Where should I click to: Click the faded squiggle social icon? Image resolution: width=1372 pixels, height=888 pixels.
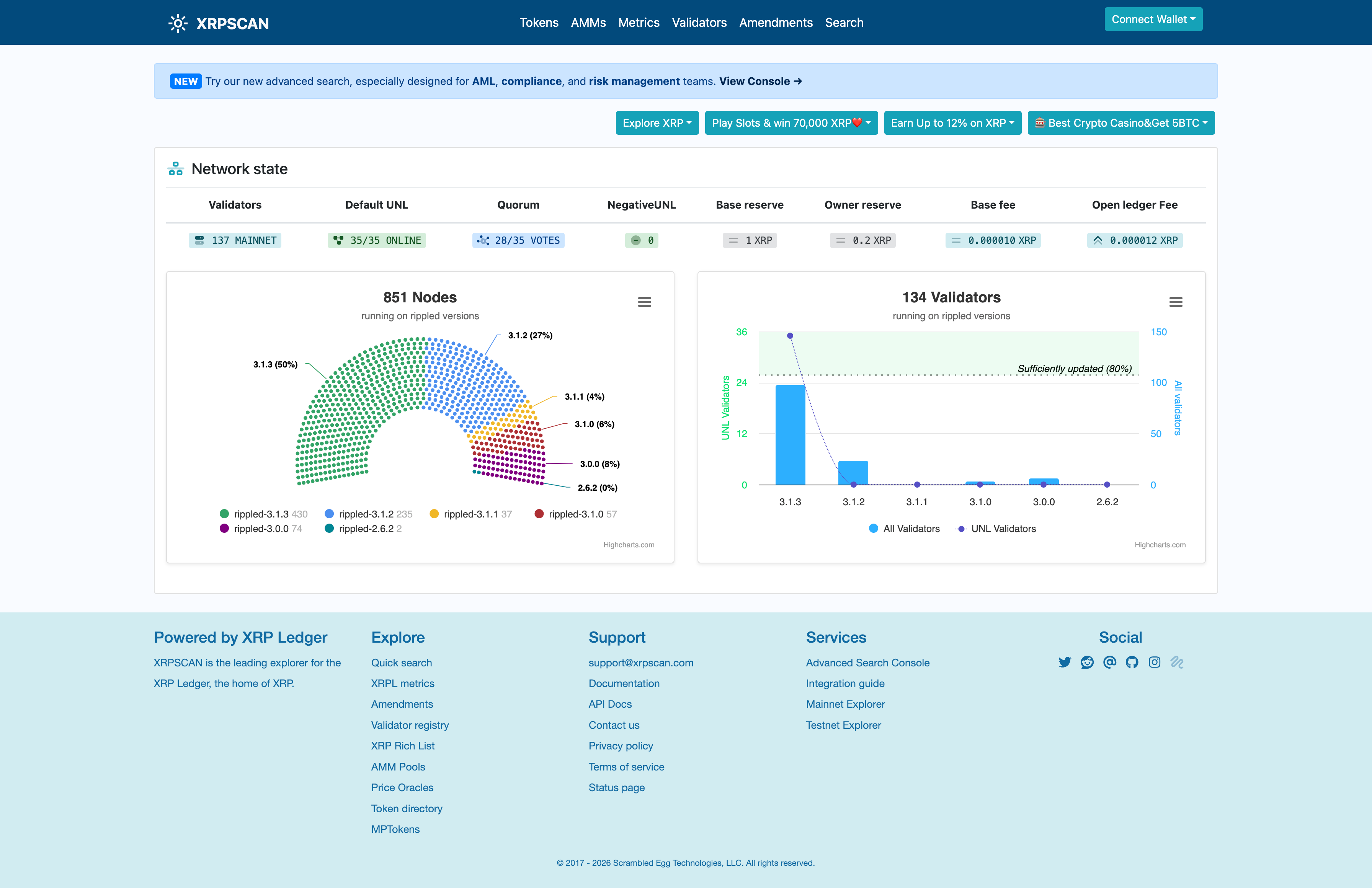tap(1177, 662)
